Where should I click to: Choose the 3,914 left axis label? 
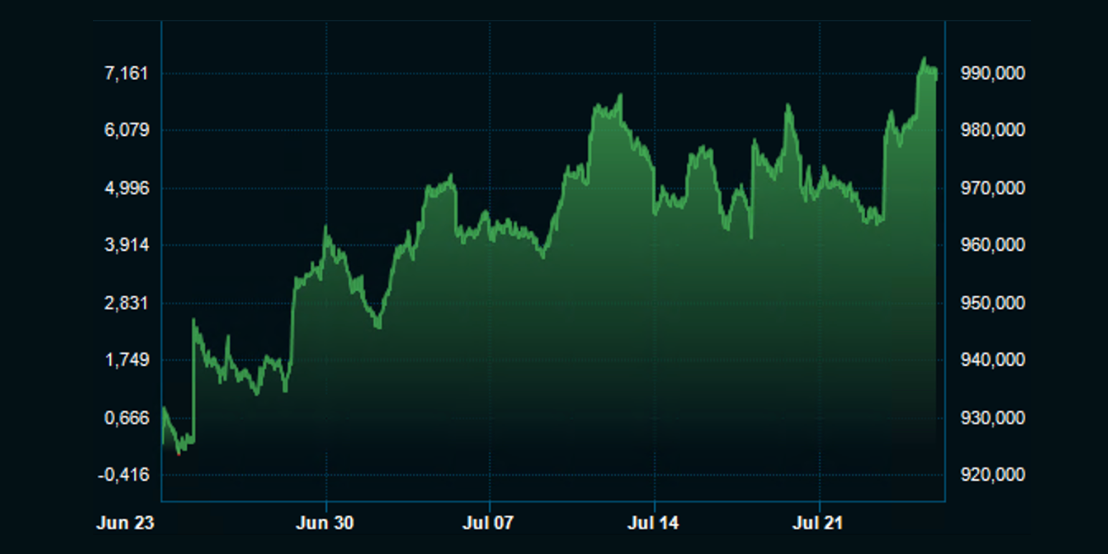(x=127, y=245)
